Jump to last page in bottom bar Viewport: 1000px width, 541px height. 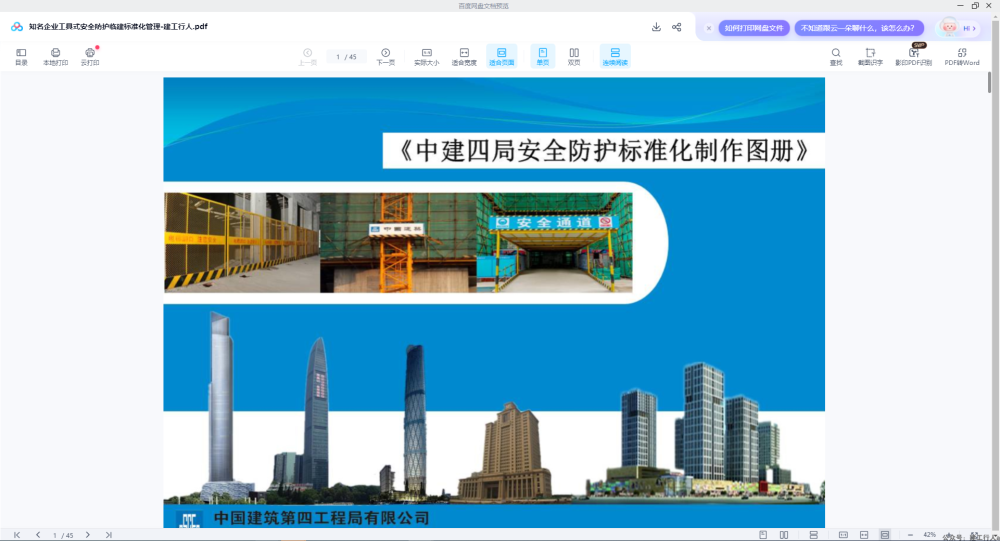pos(108,535)
